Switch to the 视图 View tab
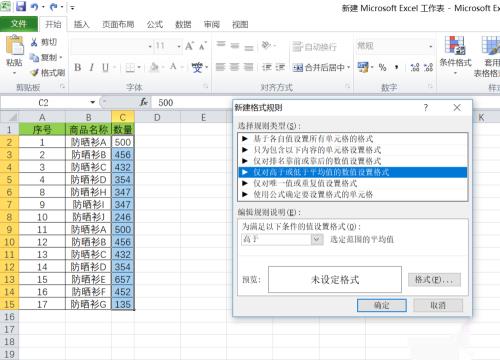Screen dimensions: 500x360 pyautogui.click(x=240, y=24)
